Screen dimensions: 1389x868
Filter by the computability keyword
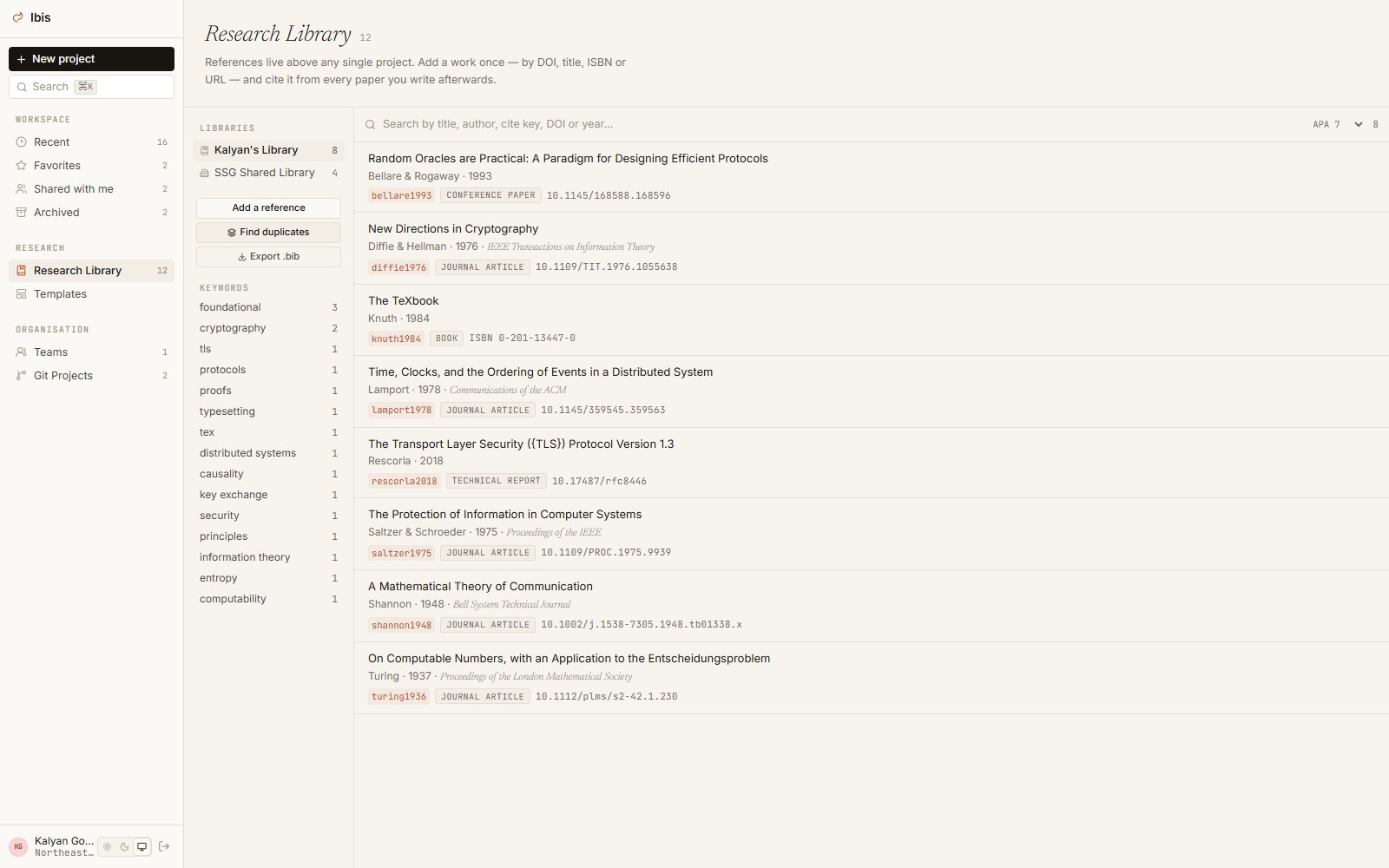(268, 599)
